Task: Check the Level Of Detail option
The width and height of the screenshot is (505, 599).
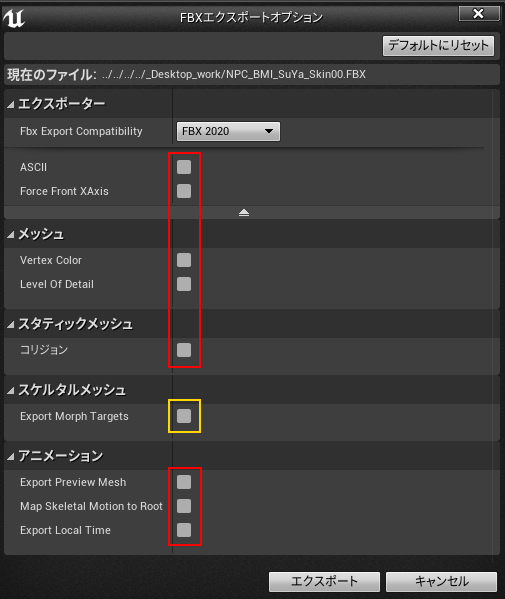Action: (x=184, y=284)
